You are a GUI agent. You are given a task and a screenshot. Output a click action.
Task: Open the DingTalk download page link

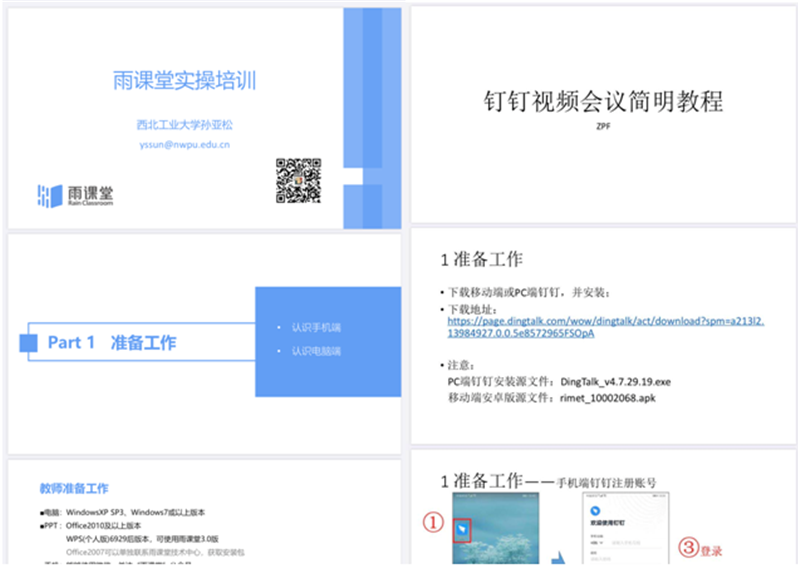(x=605, y=327)
